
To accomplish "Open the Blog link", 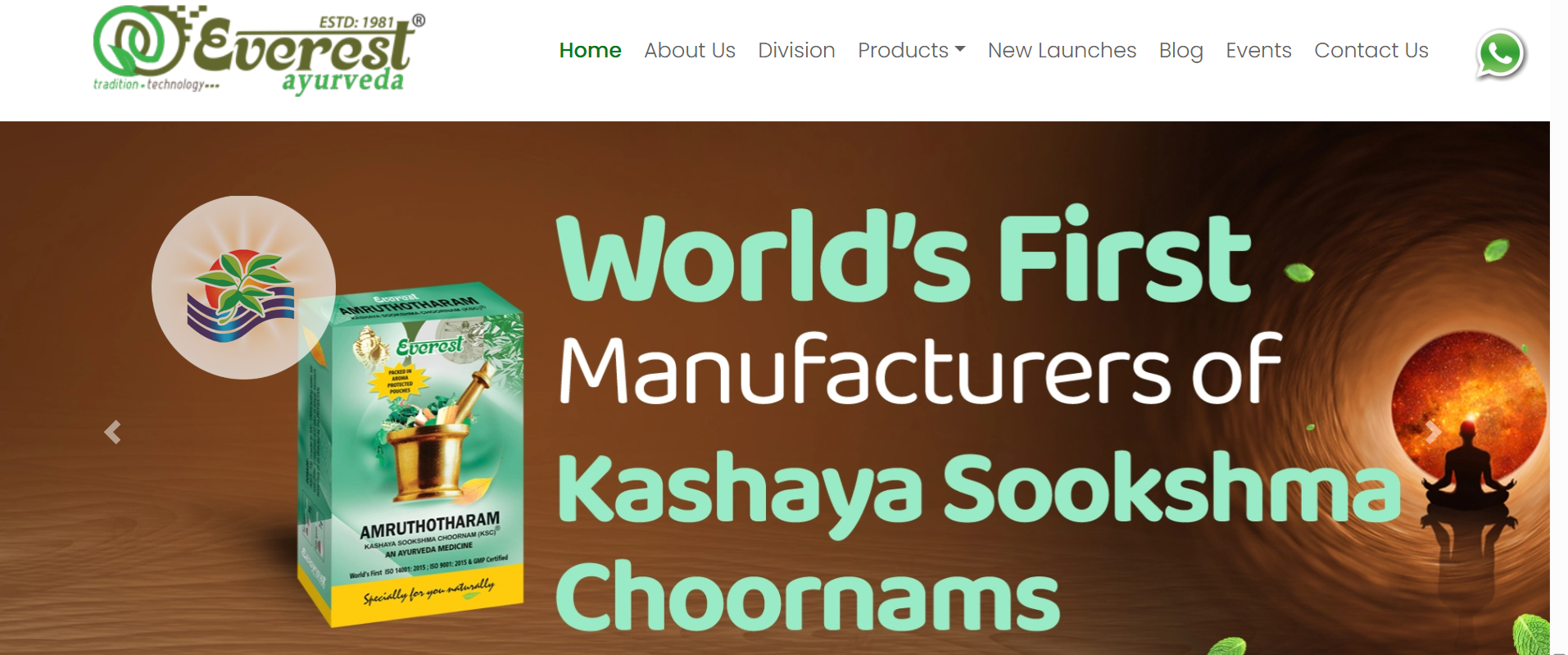I will 1181,51.
